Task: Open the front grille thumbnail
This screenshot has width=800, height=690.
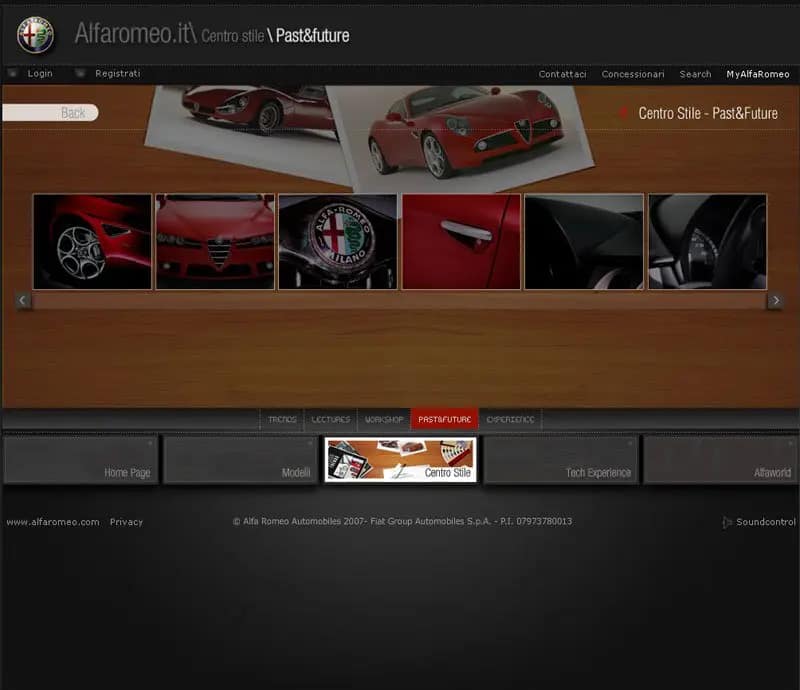Action: pos(215,241)
